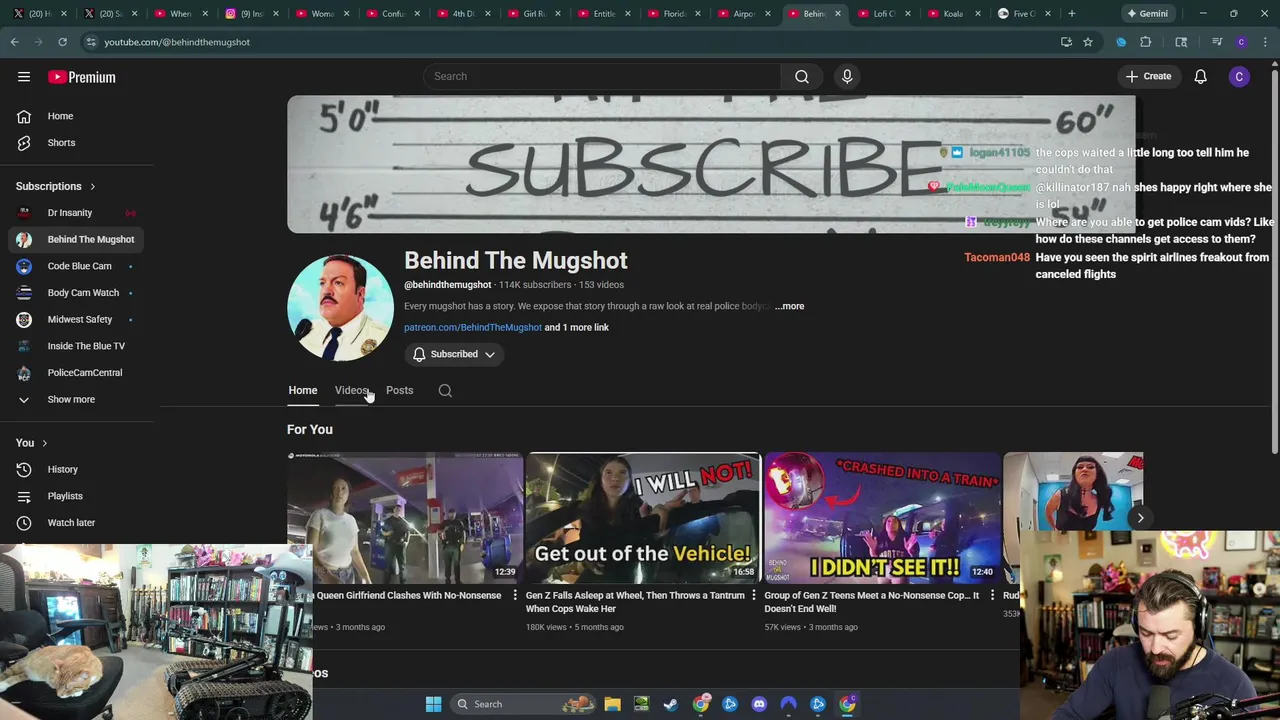The height and width of the screenshot is (720, 1280).
Task: Play the 12:39 gas station video thumbnail
Action: tap(405, 518)
